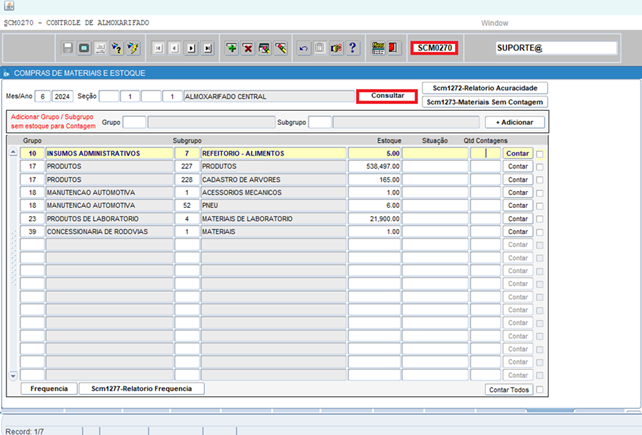This screenshot has height=435, width=642.
Task: Go to previous record arrow icon
Action: coord(175,48)
